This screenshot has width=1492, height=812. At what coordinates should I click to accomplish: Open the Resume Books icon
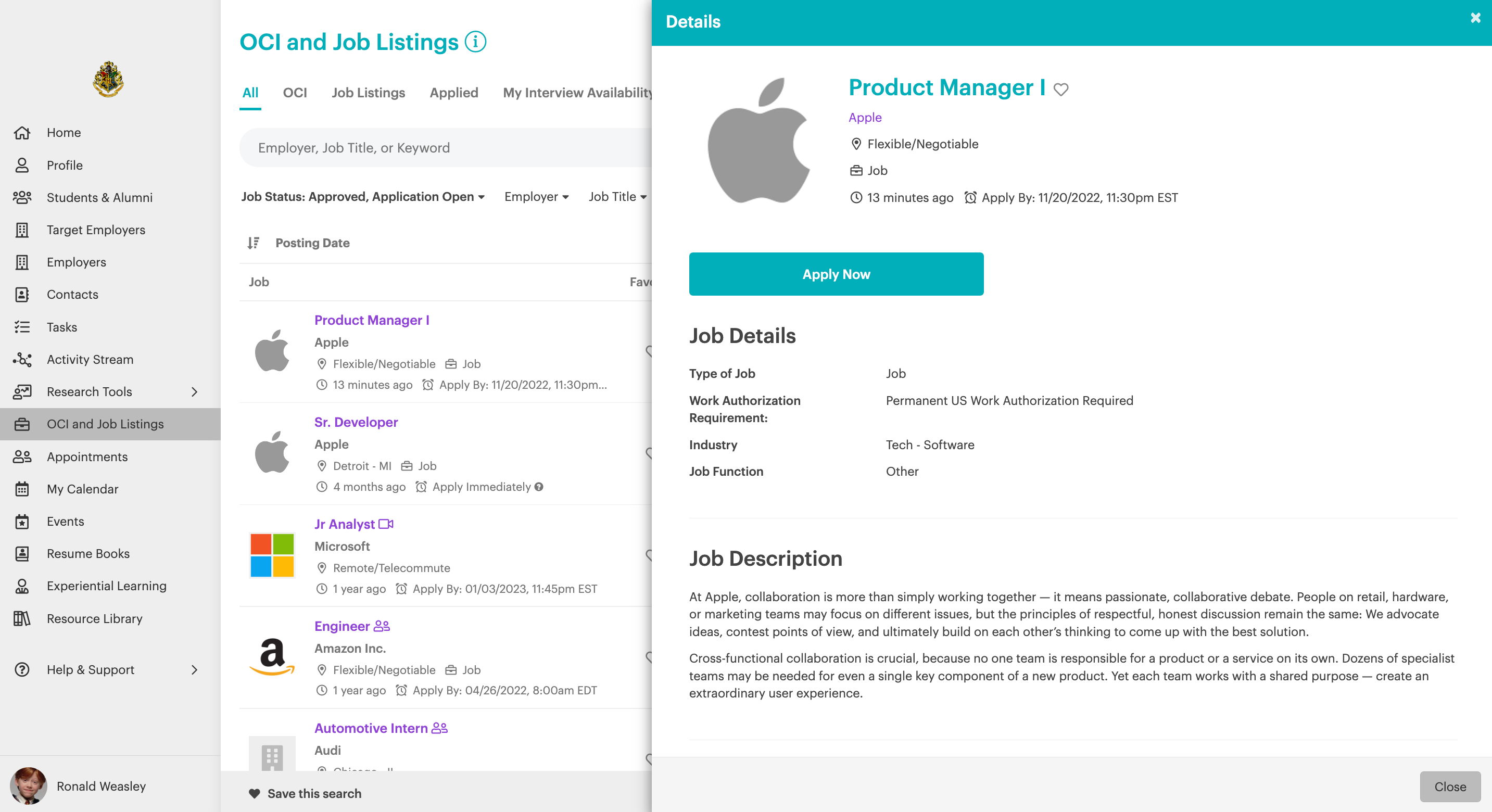click(22, 554)
